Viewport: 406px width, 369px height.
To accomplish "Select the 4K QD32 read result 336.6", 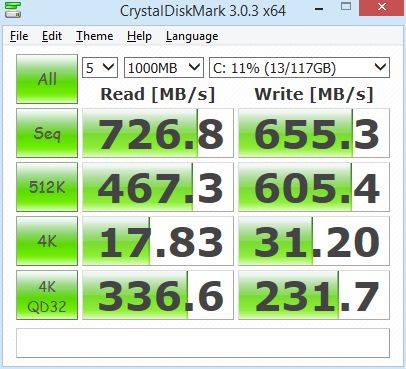I will (158, 295).
